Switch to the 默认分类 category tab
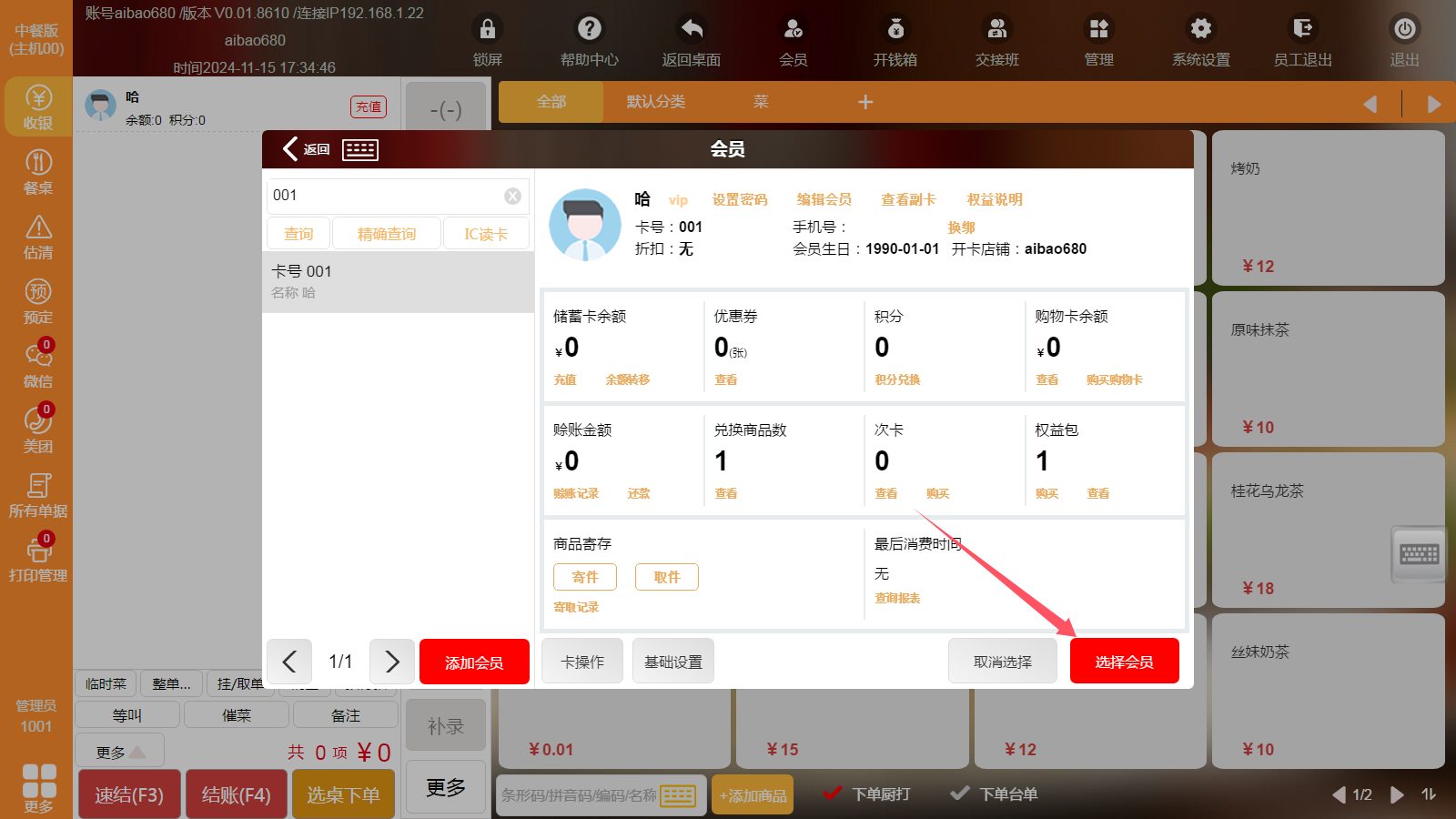Image resolution: width=1456 pixels, height=819 pixels. pos(655,102)
